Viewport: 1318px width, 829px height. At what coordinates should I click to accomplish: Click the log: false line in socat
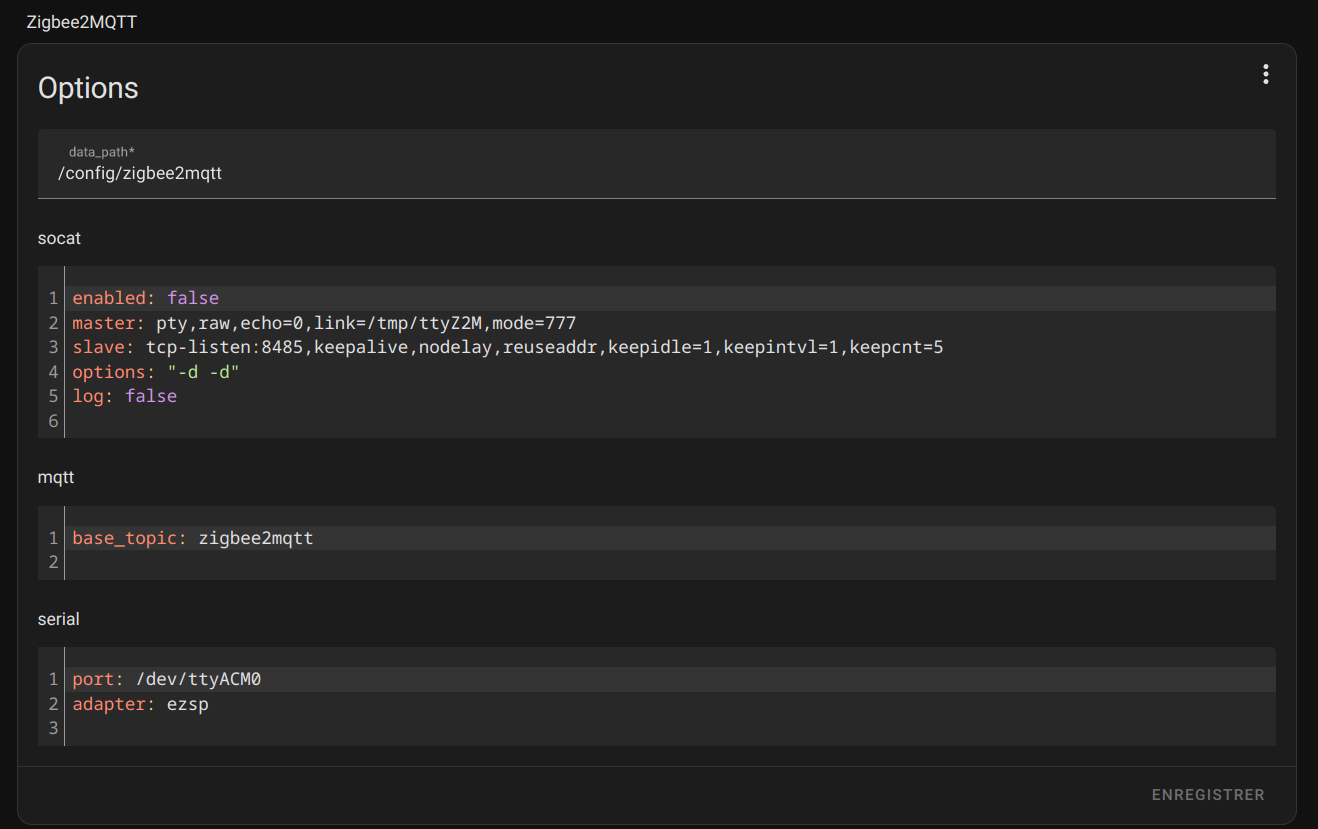tap(124, 395)
